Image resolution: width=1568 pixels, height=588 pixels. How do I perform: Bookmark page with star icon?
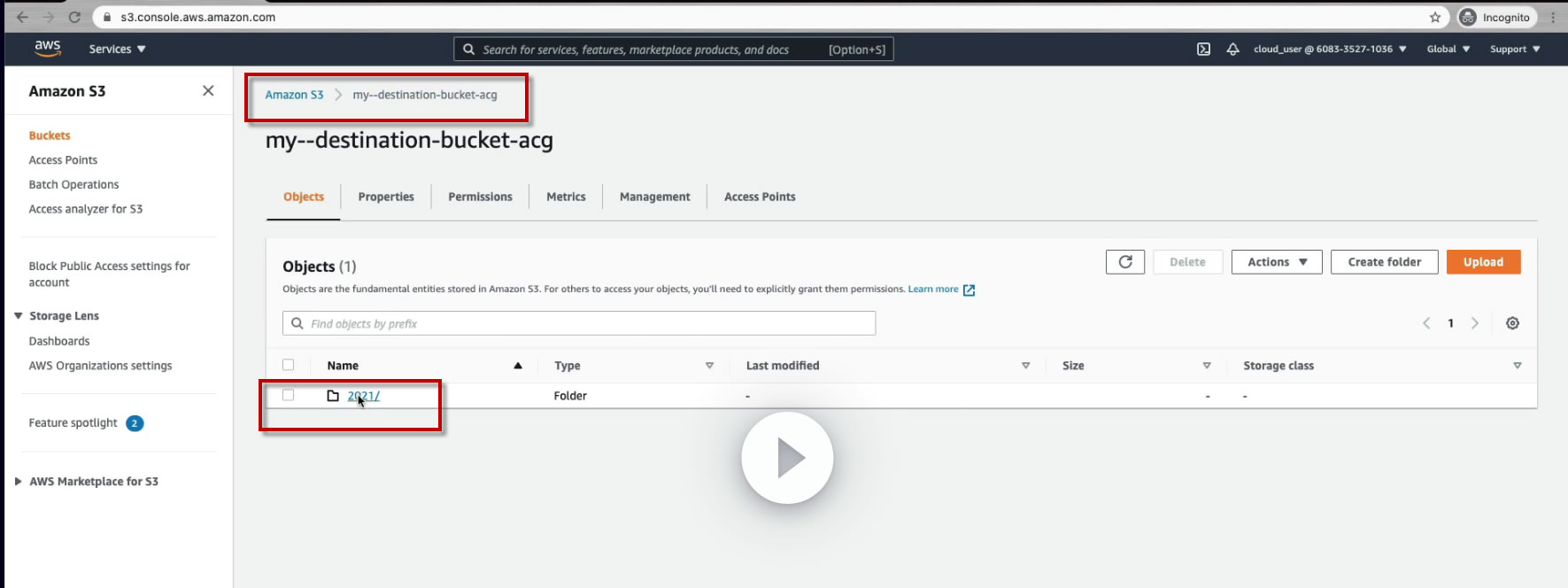(x=1435, y=17)
